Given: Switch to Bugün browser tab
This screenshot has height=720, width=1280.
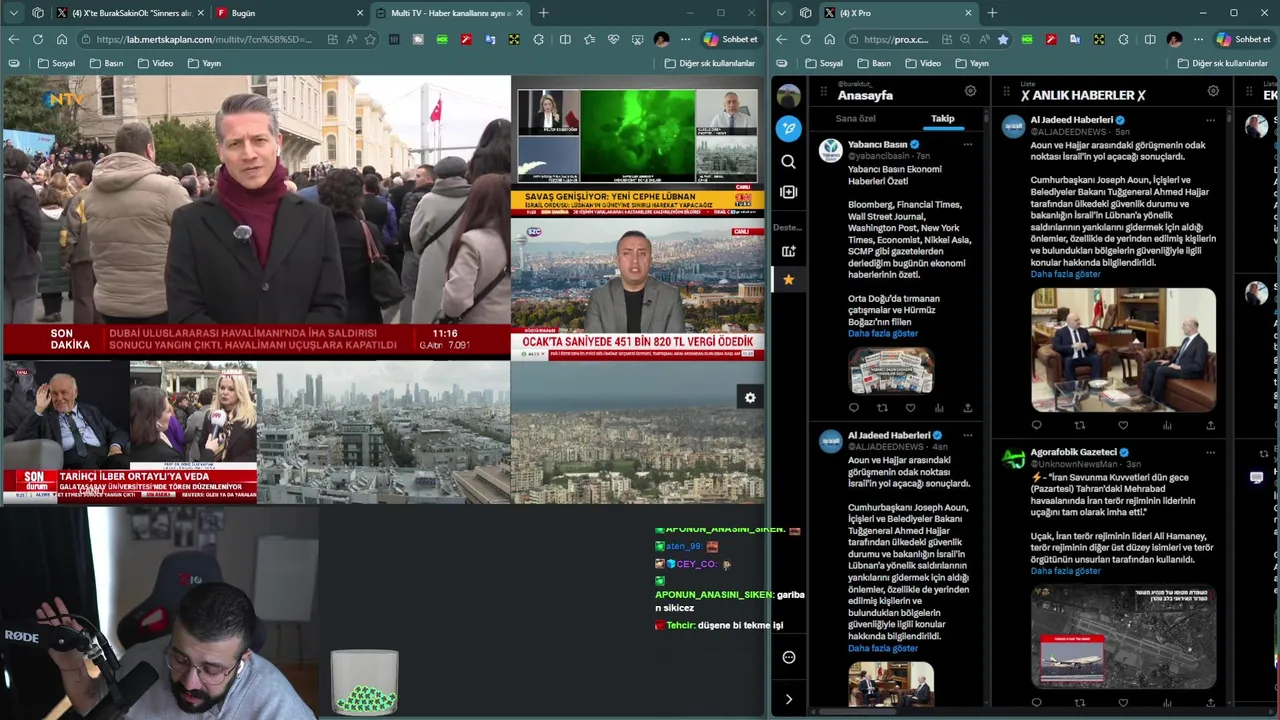Looking at the screenshot, I should (x=290, y=13).
